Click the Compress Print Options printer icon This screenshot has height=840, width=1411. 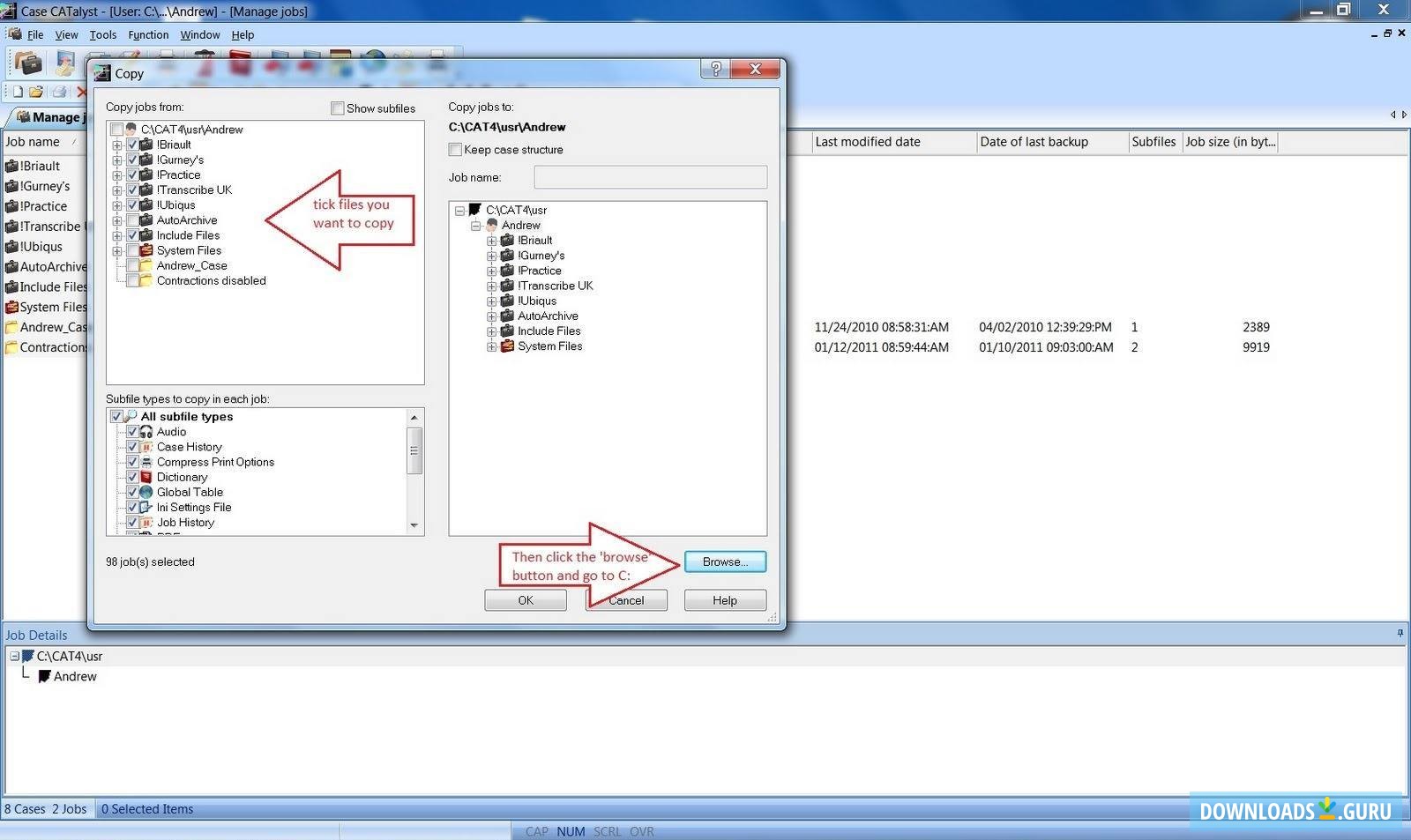[x=146, y=462]
